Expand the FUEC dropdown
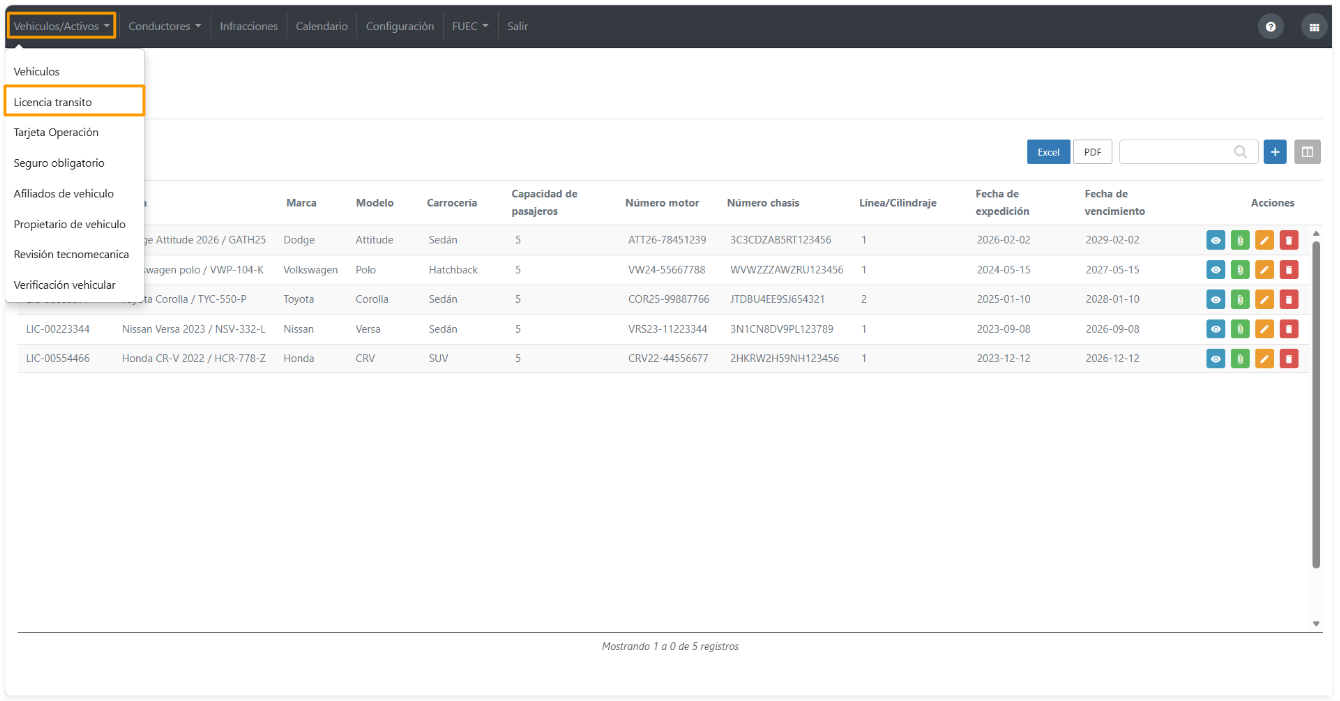The height and width of the screenshot is (701, 1340). click(470, 26)
